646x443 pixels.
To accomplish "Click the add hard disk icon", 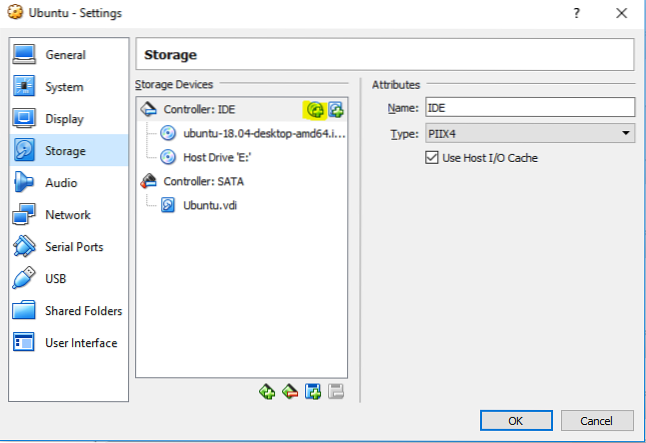I will 336,110.
